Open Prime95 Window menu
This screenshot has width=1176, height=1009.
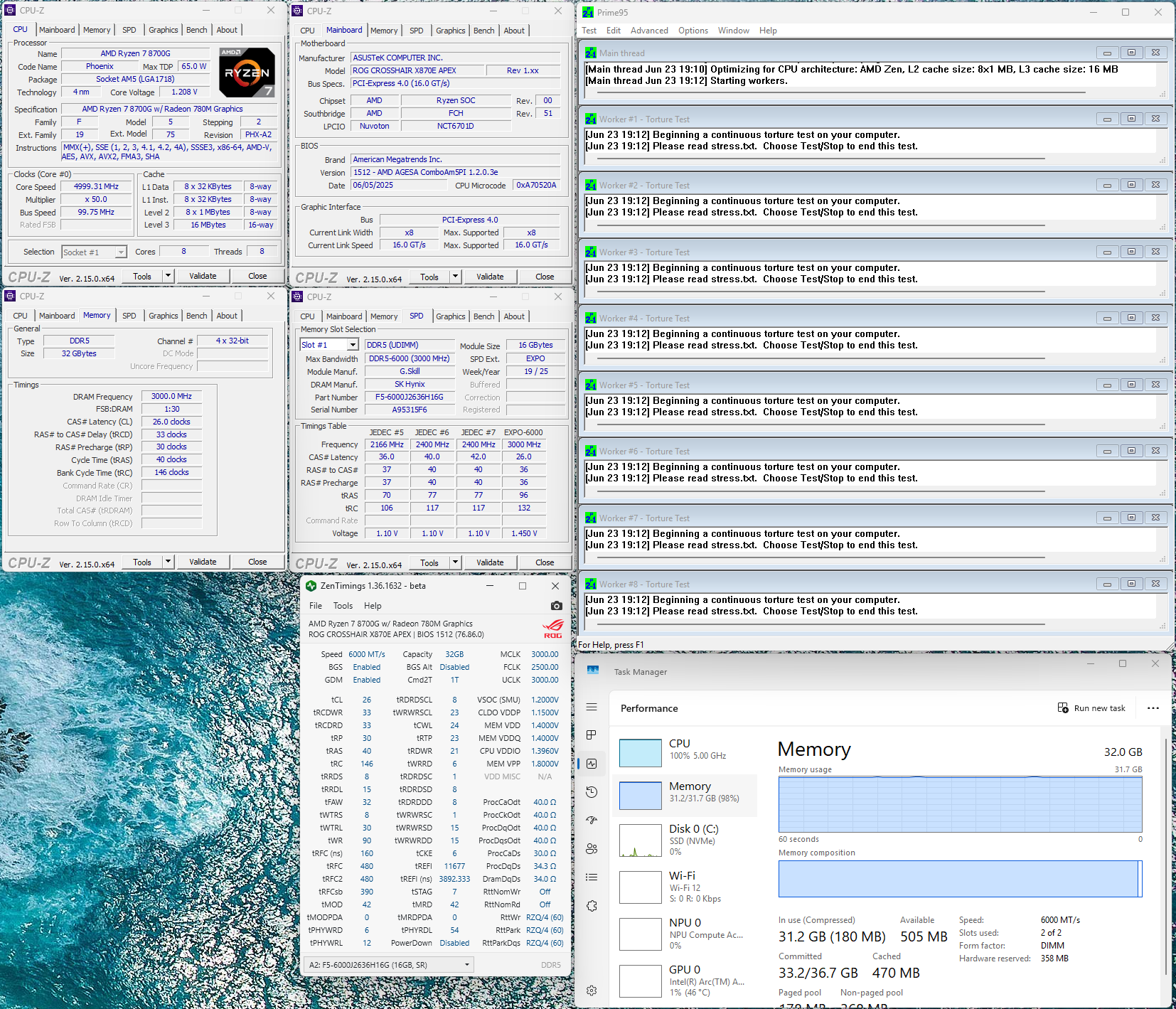click(x=733, y=31)
